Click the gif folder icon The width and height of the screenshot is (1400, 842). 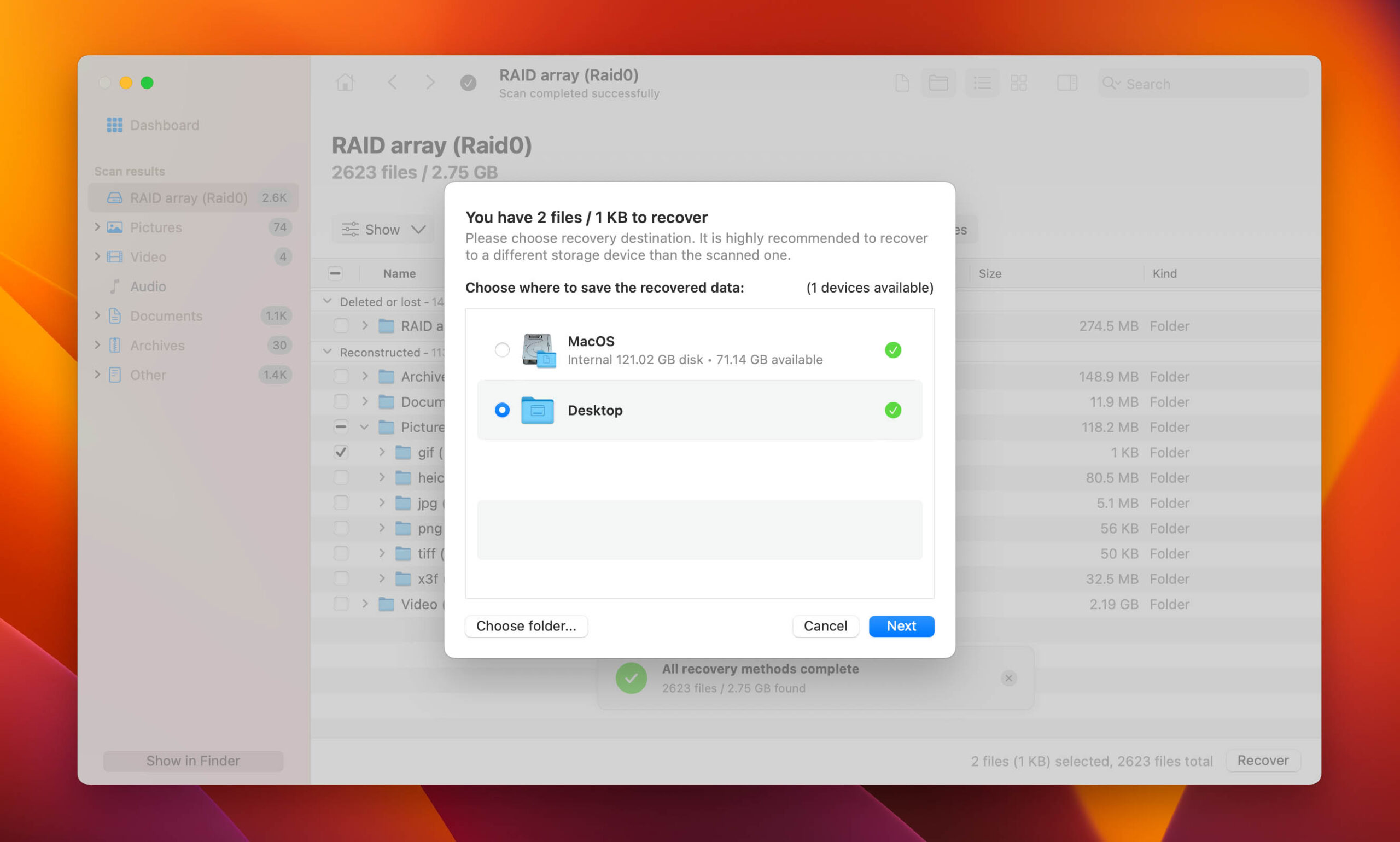click(x=403, y=453)
